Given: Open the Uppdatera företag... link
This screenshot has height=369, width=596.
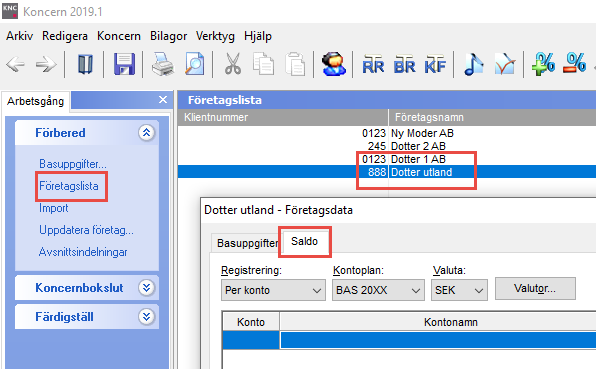Looking at the screenshot, I should pos(86,230).
